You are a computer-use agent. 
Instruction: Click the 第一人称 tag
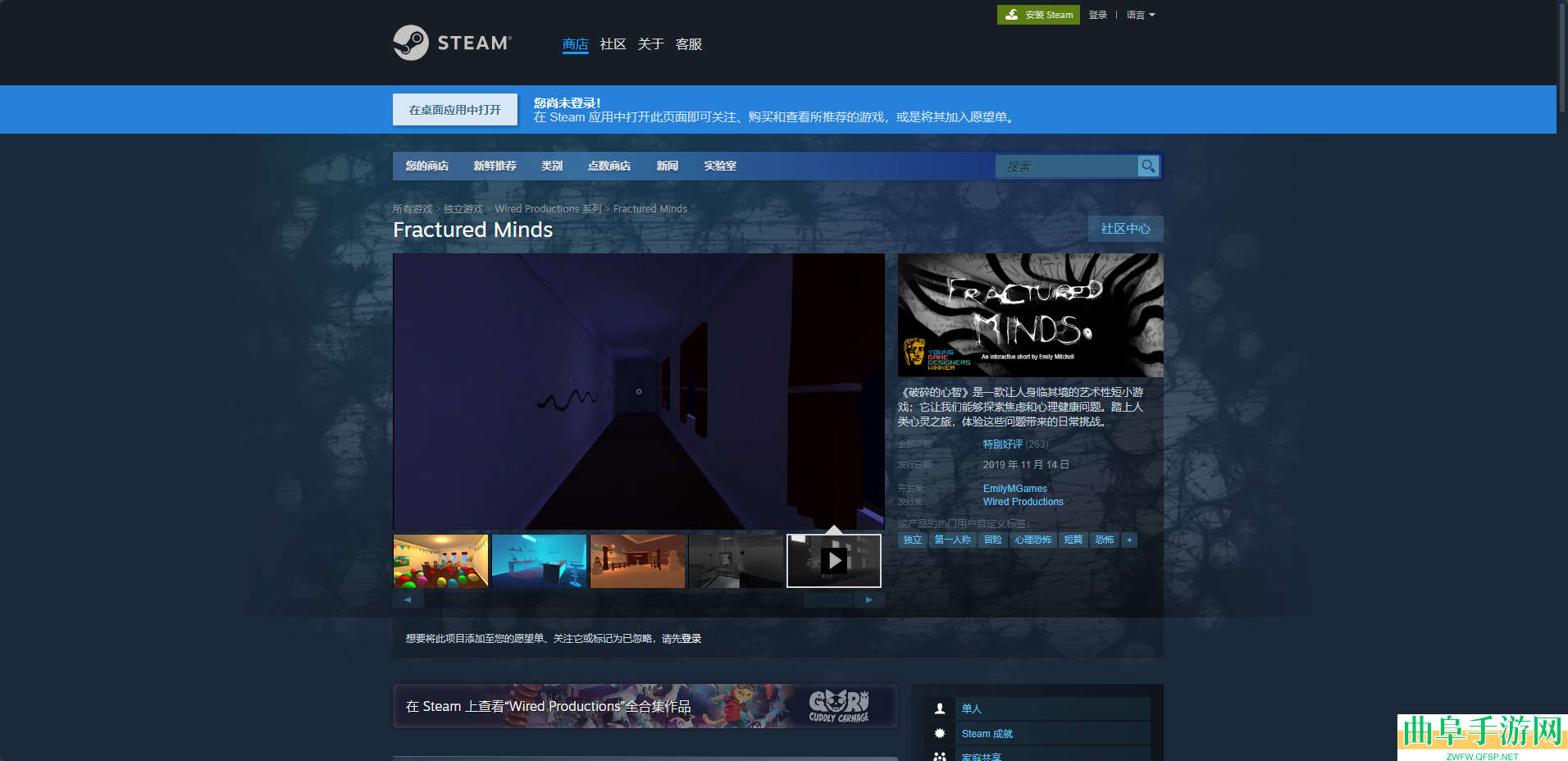(x=953, y=540)
